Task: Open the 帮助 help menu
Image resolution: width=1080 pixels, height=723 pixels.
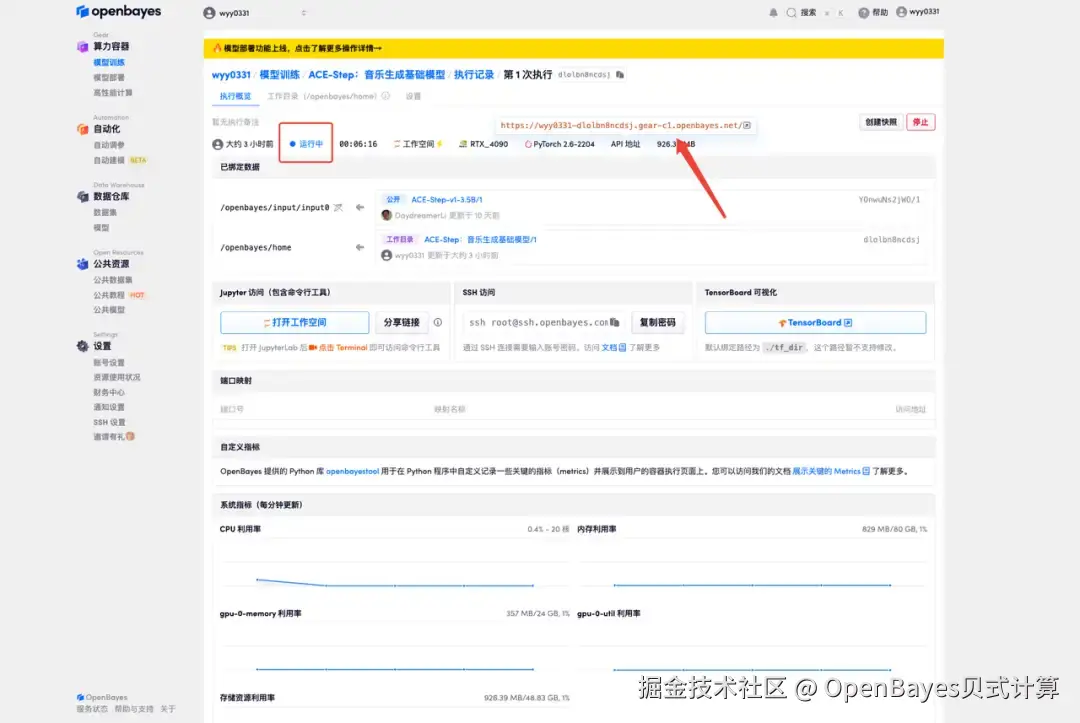Action: (873, 12)
